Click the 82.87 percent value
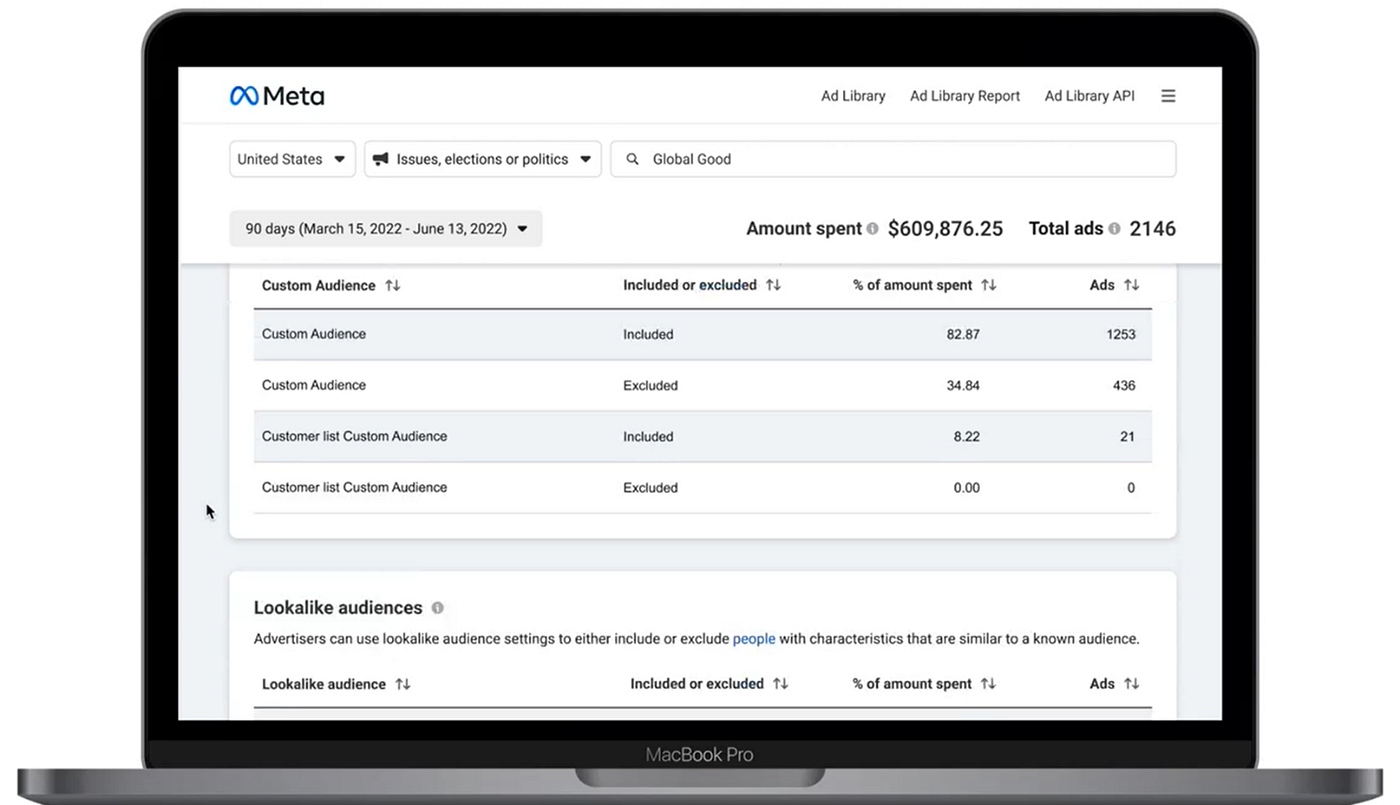 pyautogui.click(x=963, y=334)
